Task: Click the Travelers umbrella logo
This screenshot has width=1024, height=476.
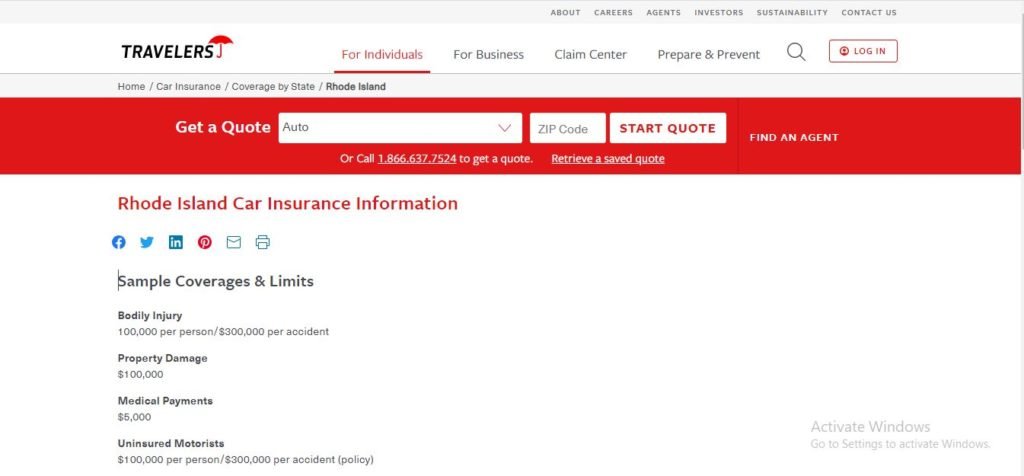Action: coord(177,48)
